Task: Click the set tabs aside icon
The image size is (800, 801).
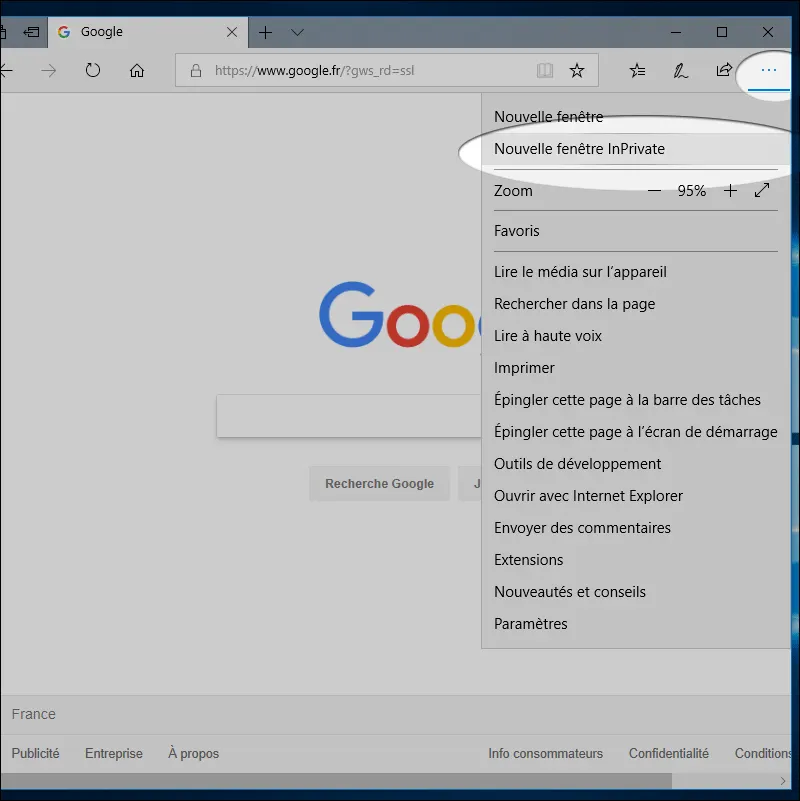Action: (31, 32)
